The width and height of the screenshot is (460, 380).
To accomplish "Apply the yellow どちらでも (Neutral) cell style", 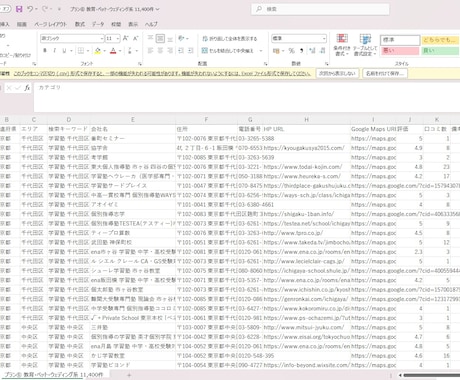I will (440, 40).
